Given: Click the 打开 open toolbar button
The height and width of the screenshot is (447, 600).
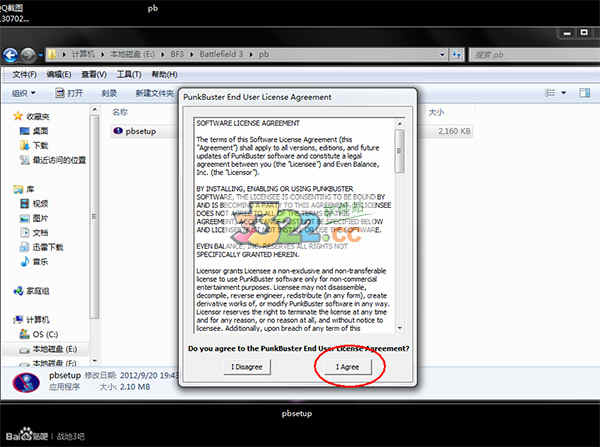Looking at the screenshot, I should [69, 93].
